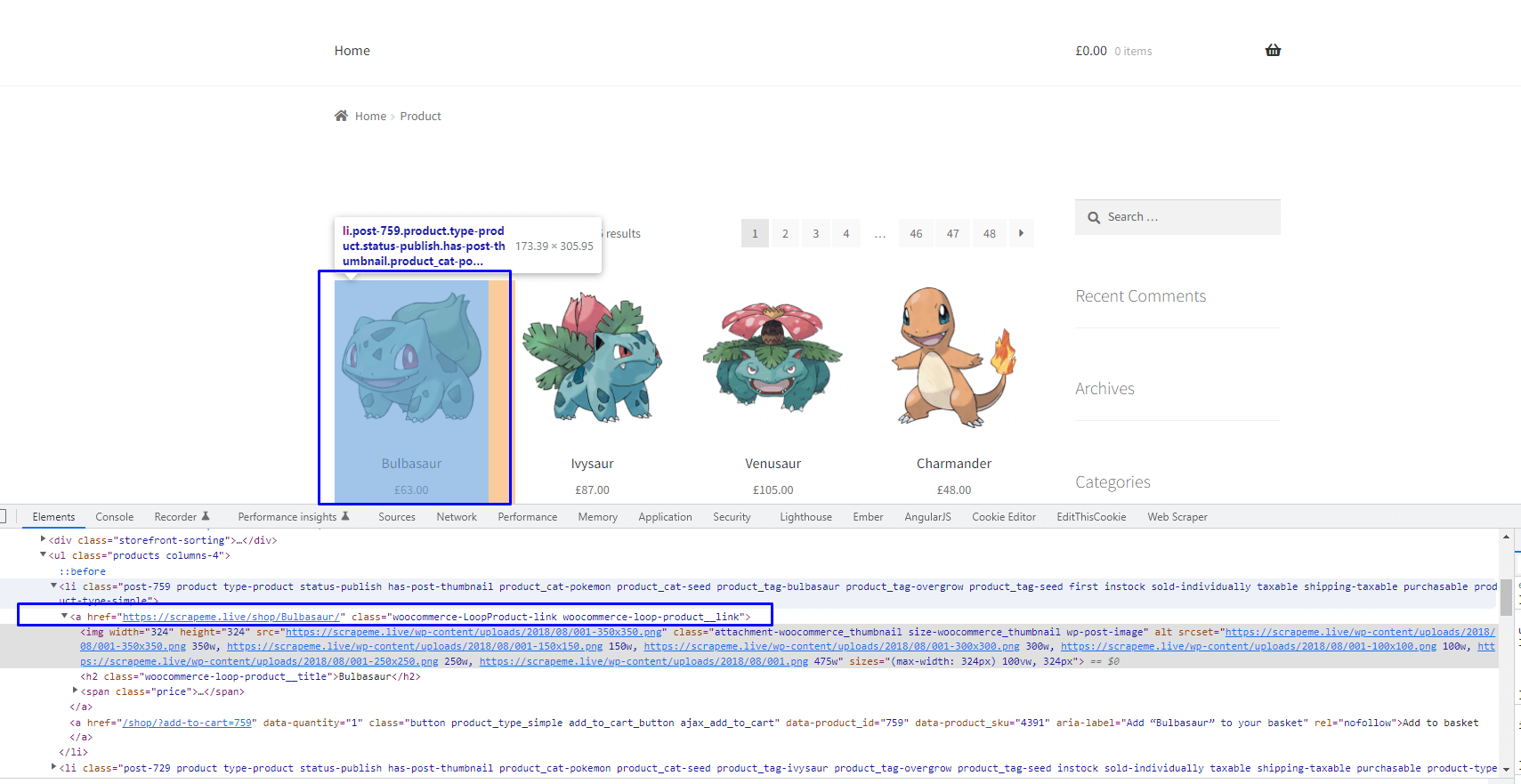Go to results page 3
This screenshot has height=784, width=1521.
815,233
